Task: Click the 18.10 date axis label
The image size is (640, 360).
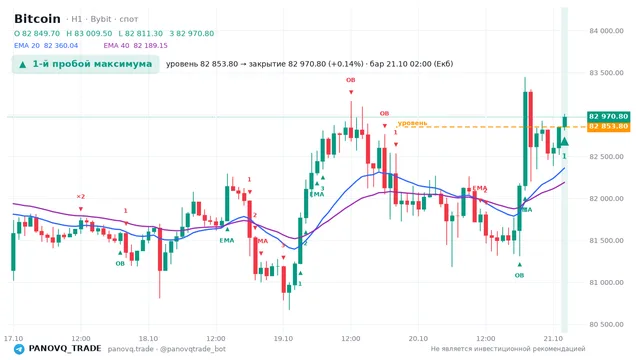Action: click(148, 339)
